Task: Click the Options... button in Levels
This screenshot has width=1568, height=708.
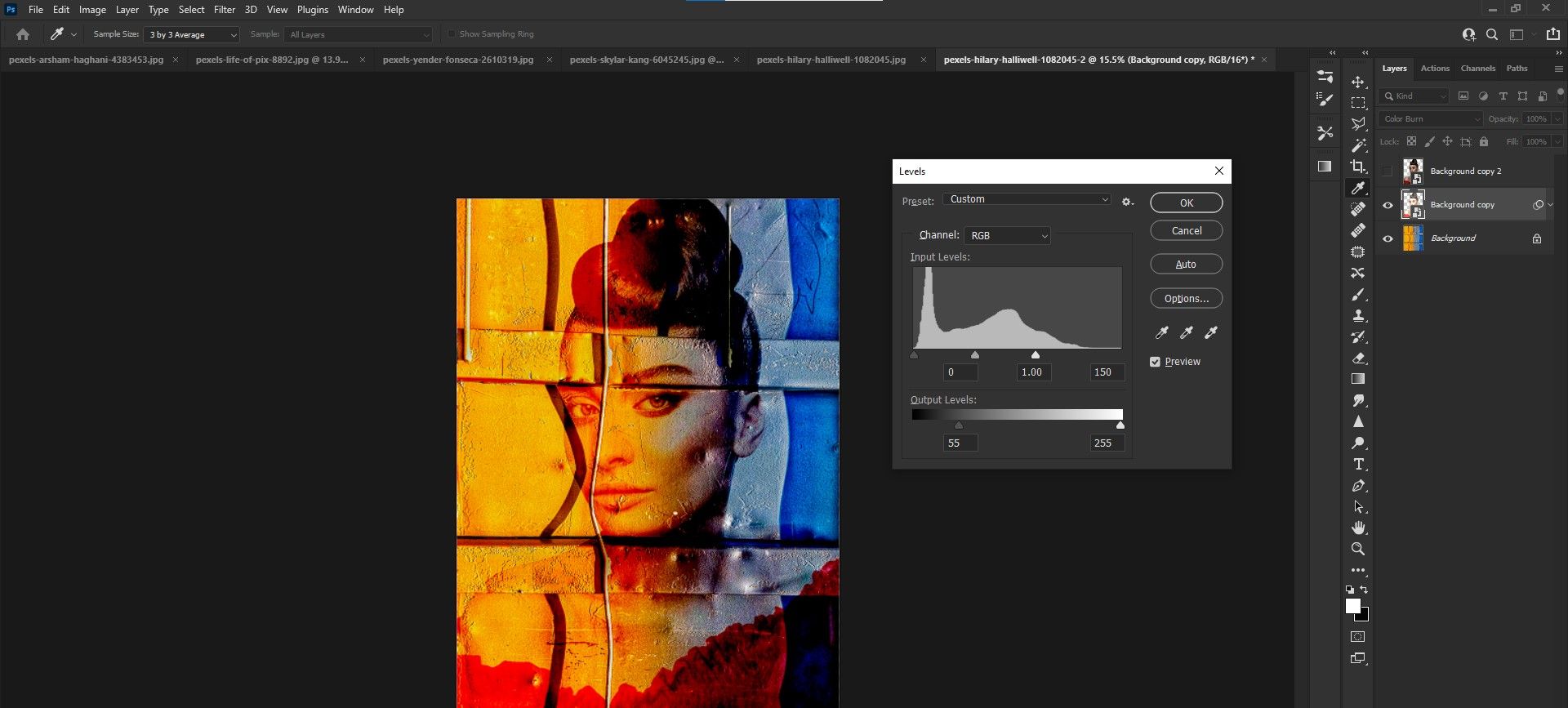Action: tap(1186, 299)
